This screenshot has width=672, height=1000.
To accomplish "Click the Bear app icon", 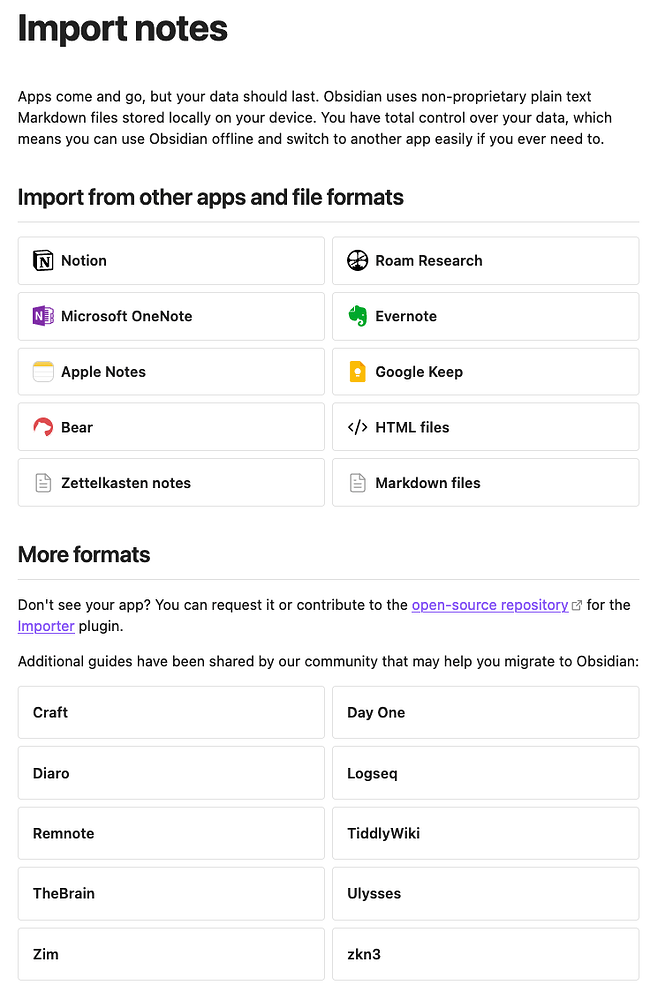I will pos(42,427).
